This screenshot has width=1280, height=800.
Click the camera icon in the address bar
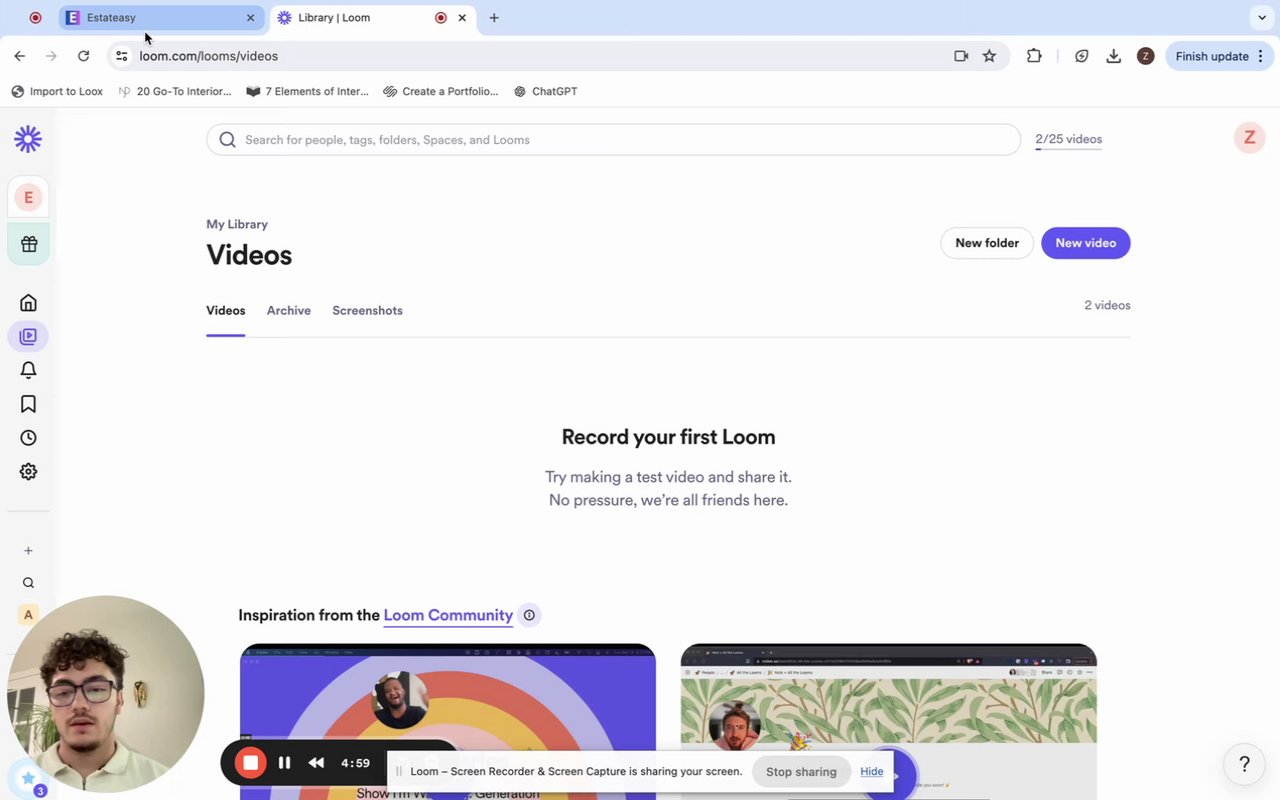[961, 56]
